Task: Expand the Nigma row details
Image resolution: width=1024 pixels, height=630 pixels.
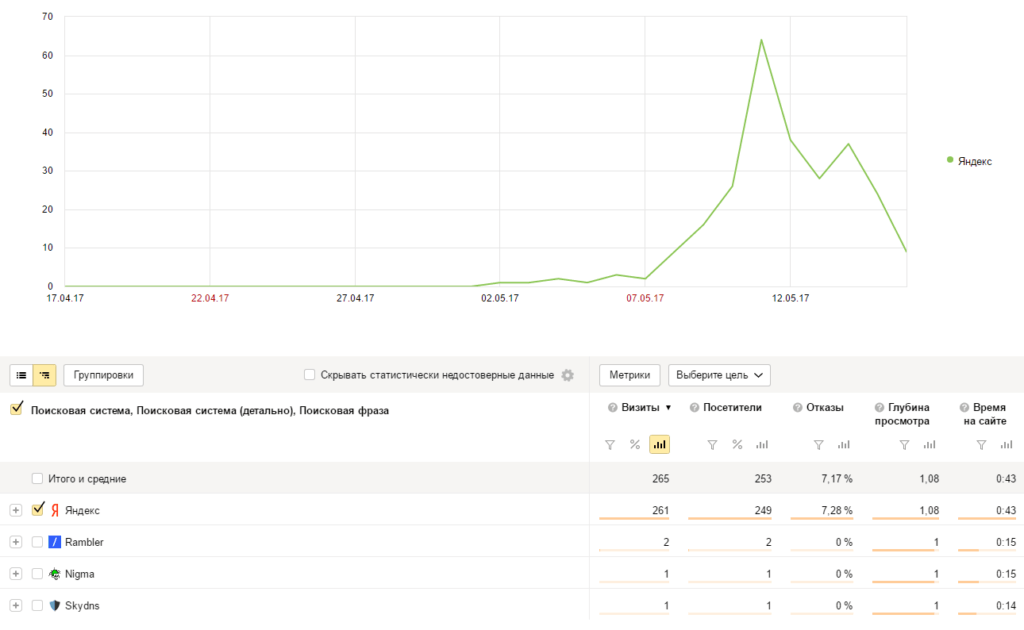Action: 15,574
